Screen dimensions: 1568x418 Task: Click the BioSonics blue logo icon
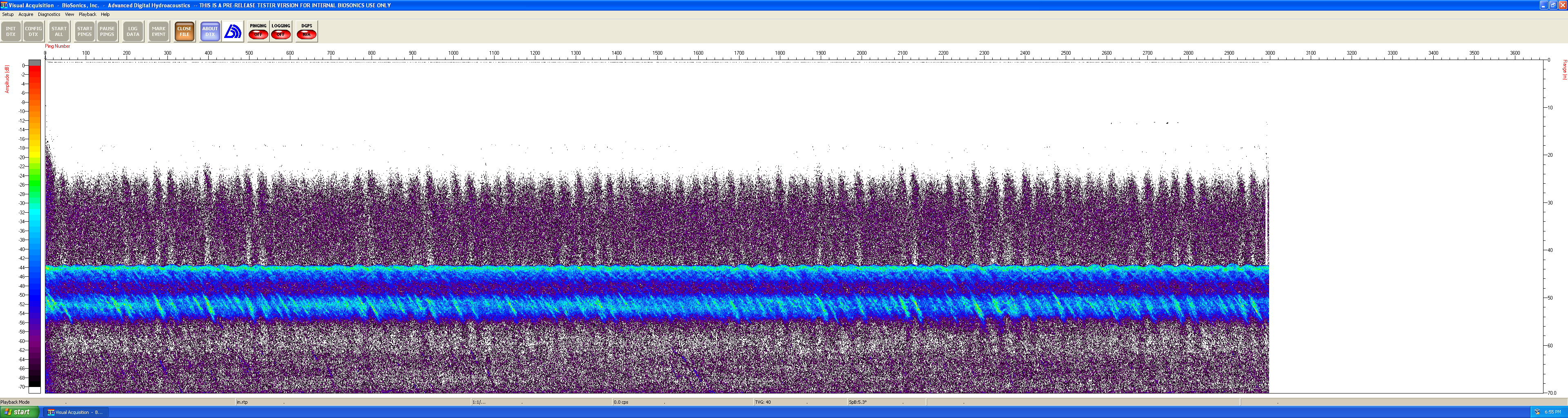coord(232,32)
